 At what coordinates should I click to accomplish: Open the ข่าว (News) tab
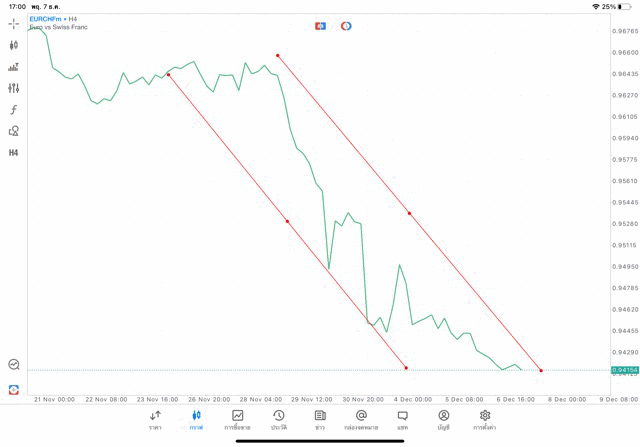(320, 419)
